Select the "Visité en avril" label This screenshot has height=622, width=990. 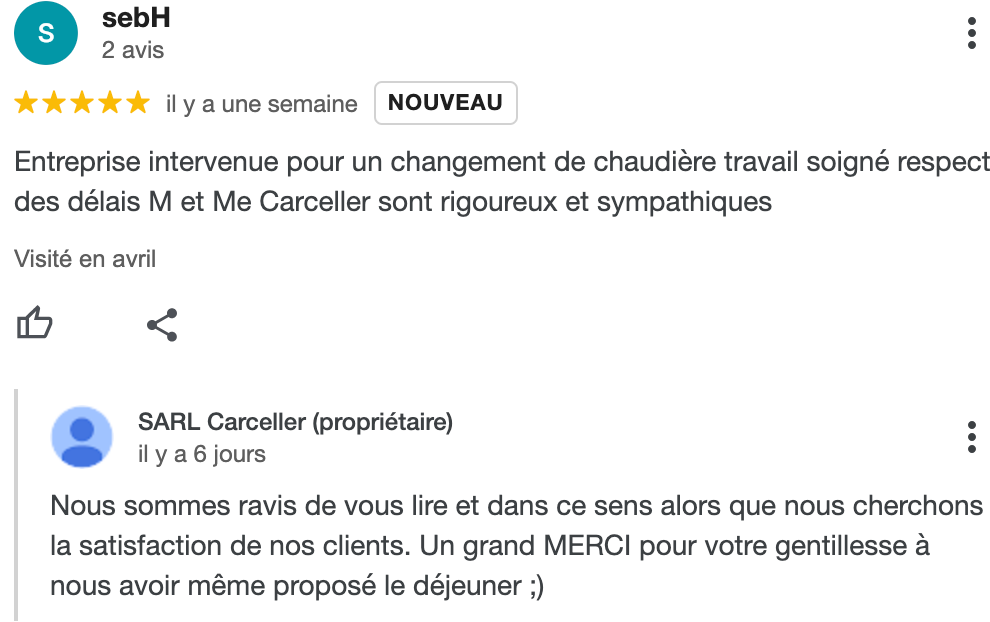(85, 259)
